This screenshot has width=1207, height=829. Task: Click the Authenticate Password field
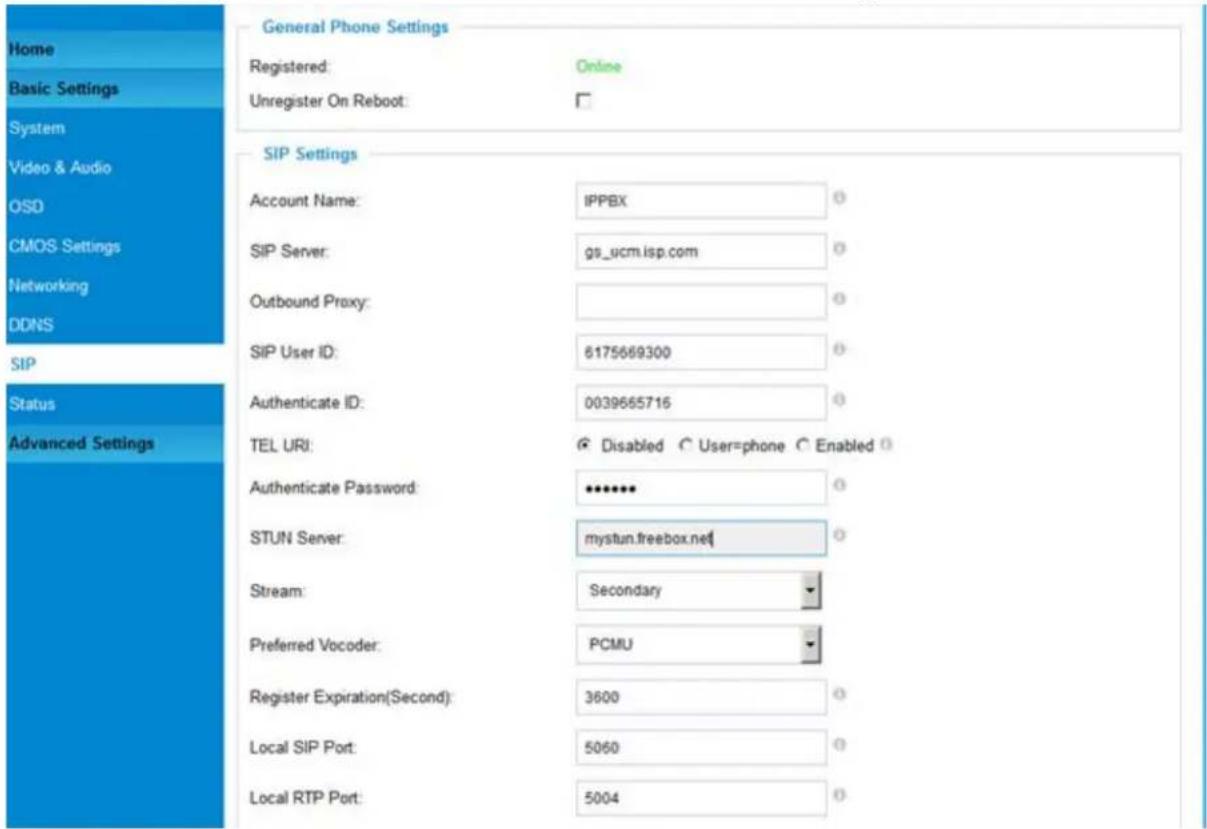(701, 488)
